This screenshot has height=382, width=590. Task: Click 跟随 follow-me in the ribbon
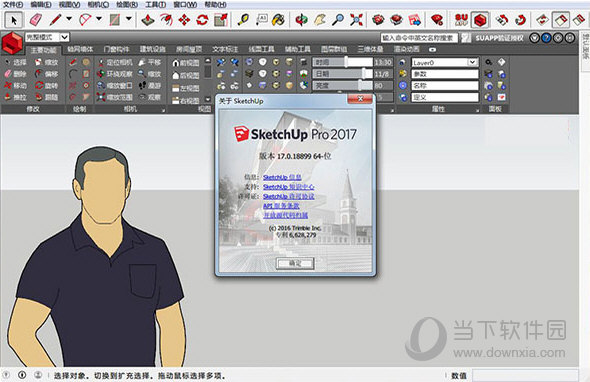coord(47,97)
